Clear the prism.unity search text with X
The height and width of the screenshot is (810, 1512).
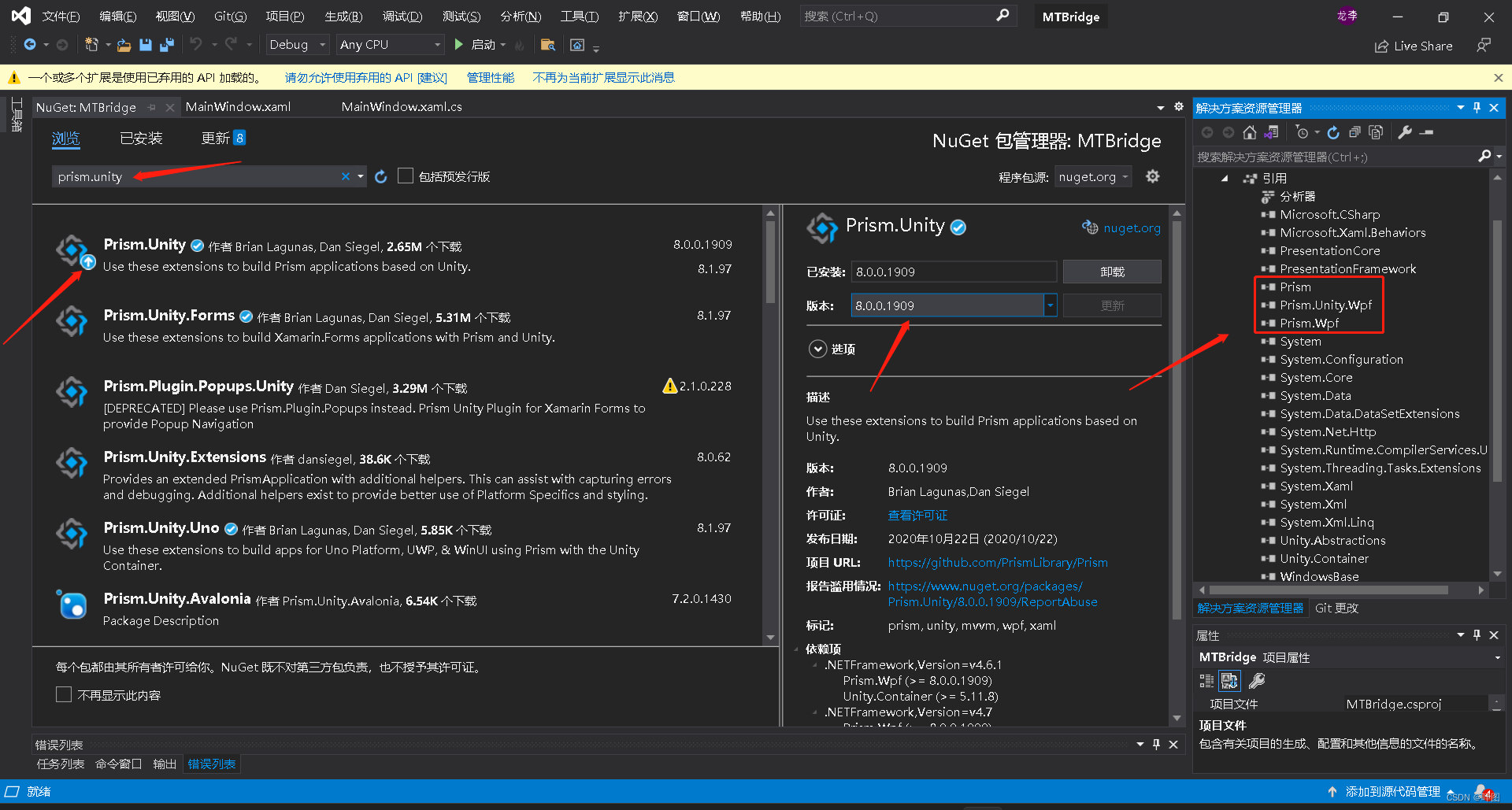[345, 176]
